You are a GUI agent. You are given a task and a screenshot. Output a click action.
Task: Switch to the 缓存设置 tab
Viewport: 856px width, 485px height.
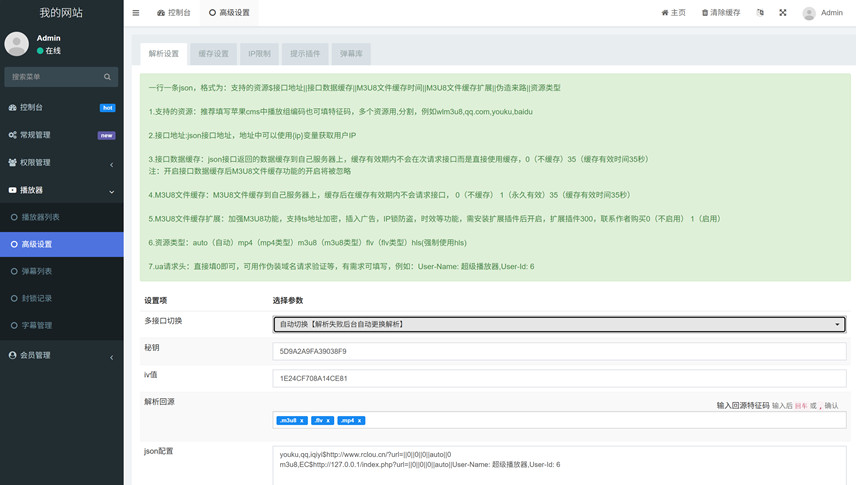click(213, 53)
